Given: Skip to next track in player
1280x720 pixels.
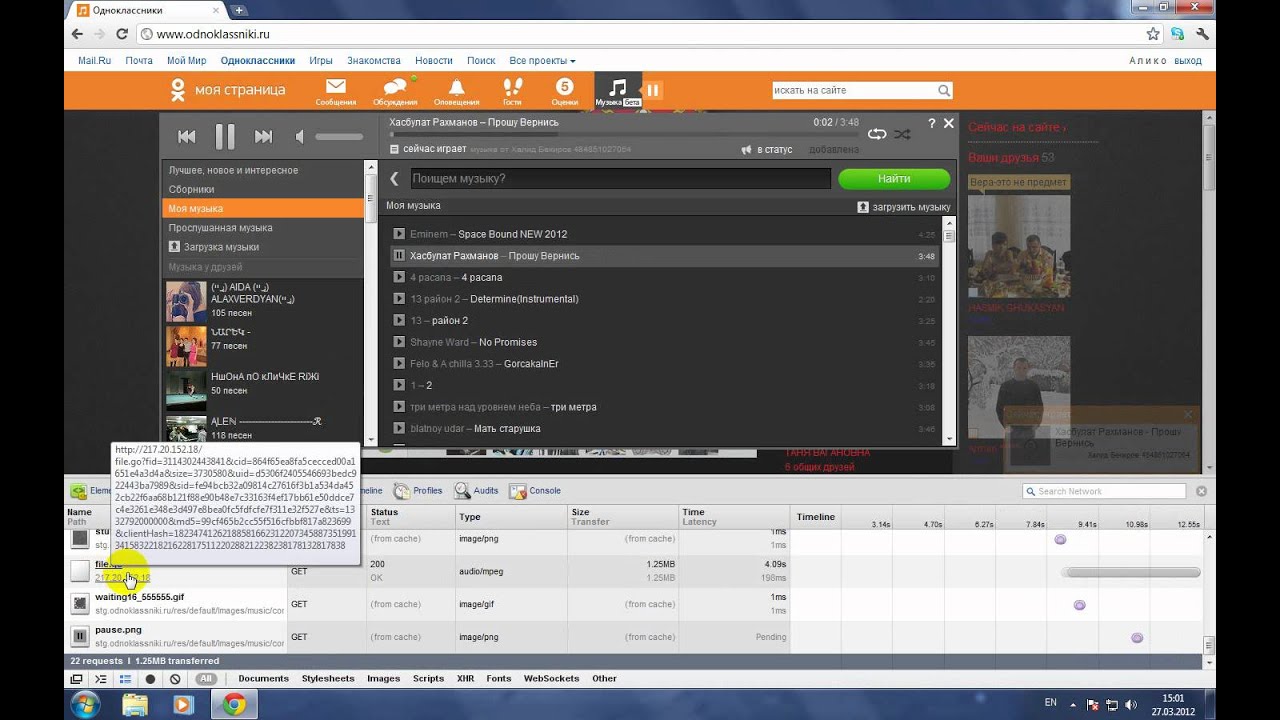Looking at the screenshot, I should tap(263, 137).
